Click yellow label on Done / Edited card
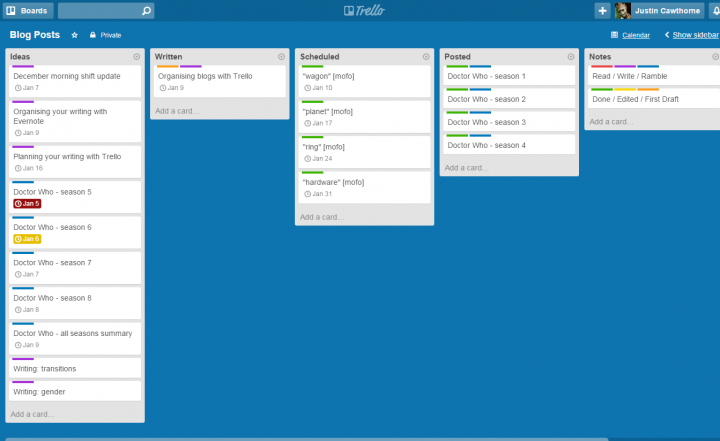Viewport: 720px width, 441px height. coord(625,90)
